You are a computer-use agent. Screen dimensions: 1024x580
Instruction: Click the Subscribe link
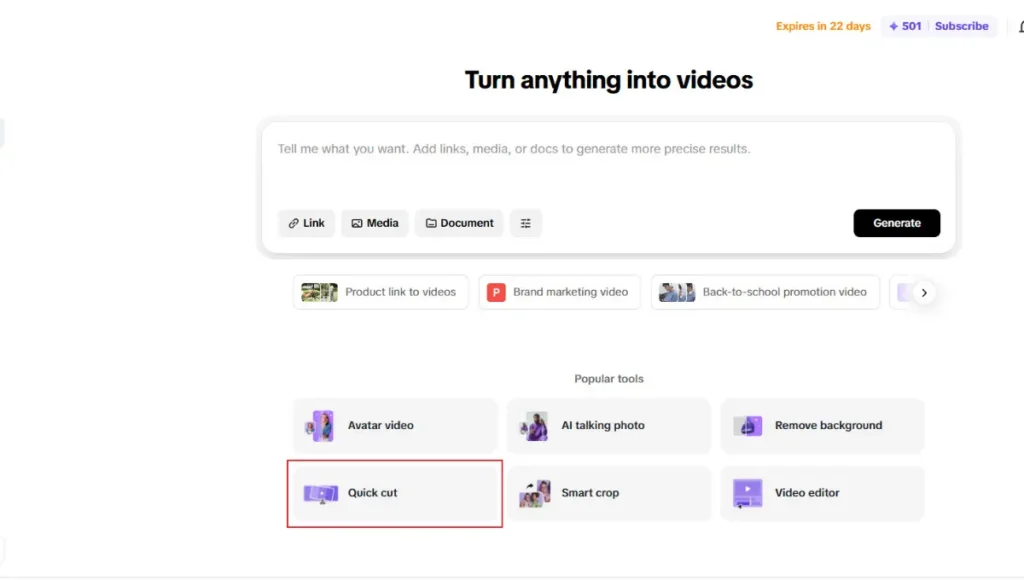961,26
